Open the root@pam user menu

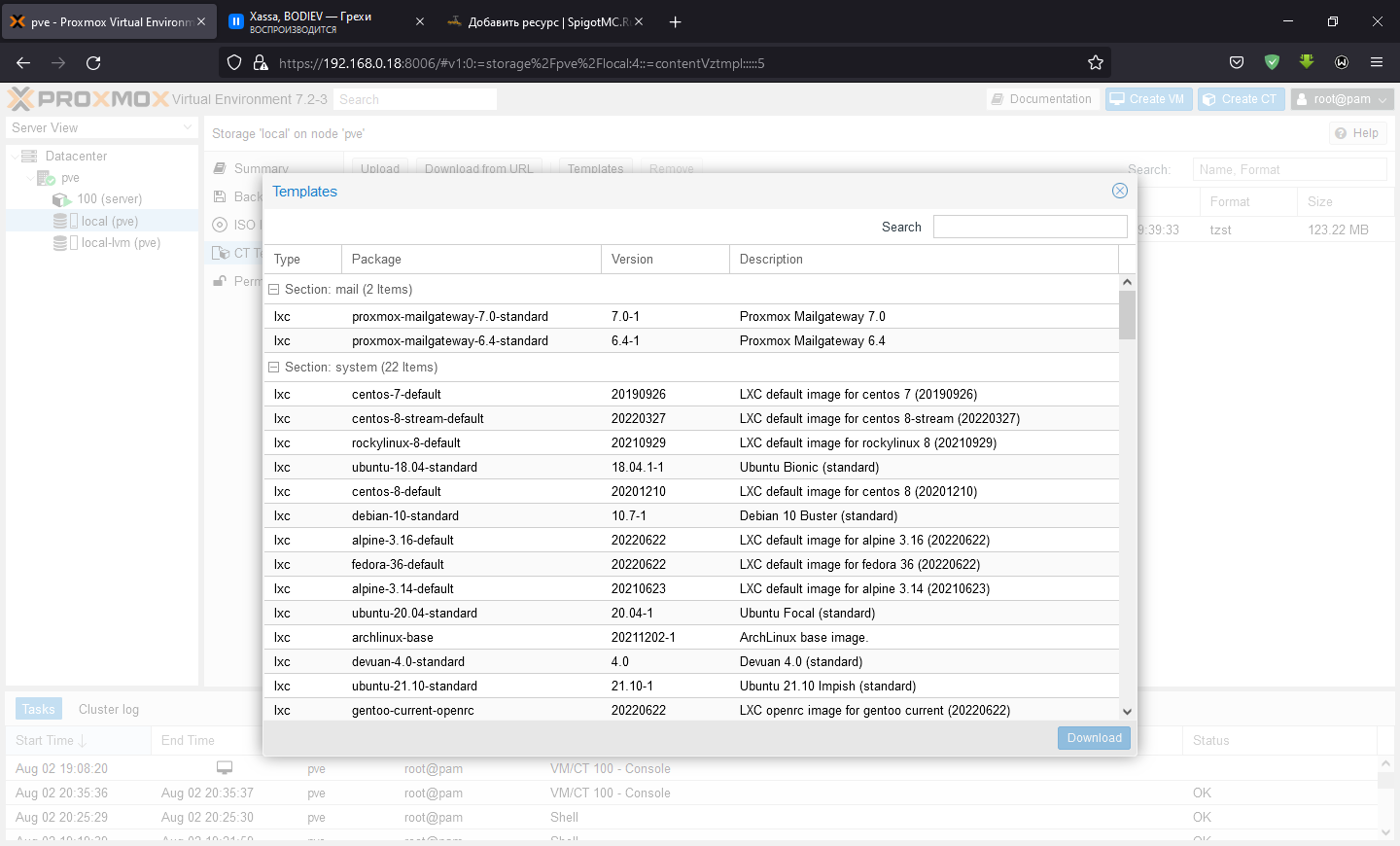pyautogui.click(x=1342, y=99)
